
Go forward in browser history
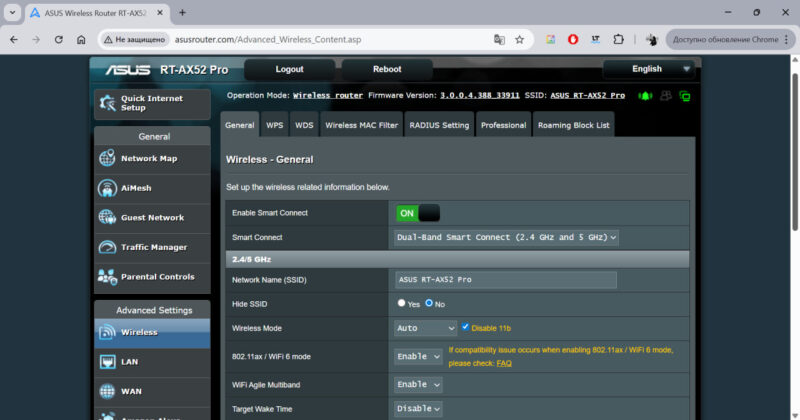coord(36,39)
